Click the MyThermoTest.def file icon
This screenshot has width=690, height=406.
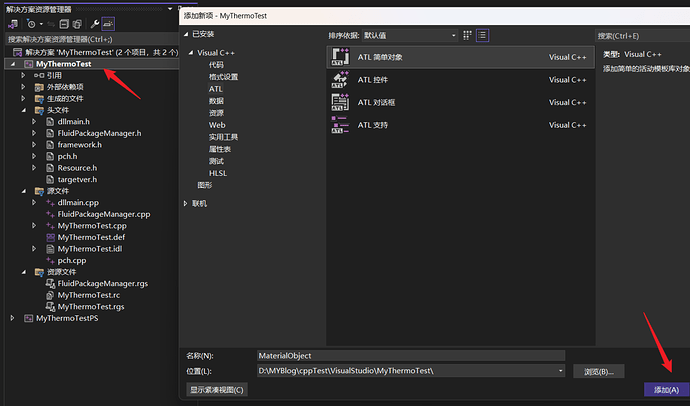(x=50, y=238)
